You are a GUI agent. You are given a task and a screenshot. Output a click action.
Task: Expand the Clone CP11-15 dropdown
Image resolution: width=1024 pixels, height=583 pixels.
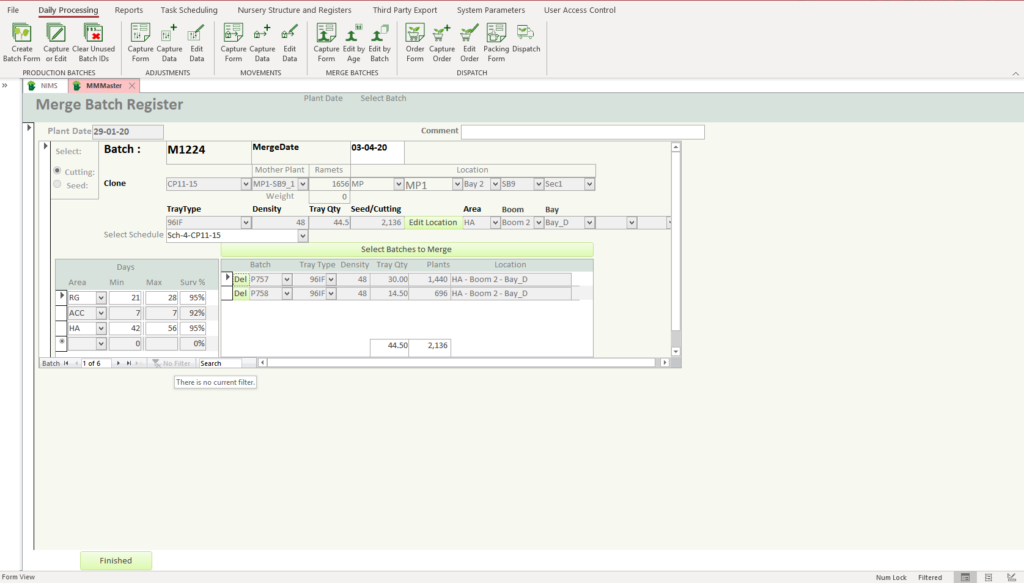pos(246,184)
